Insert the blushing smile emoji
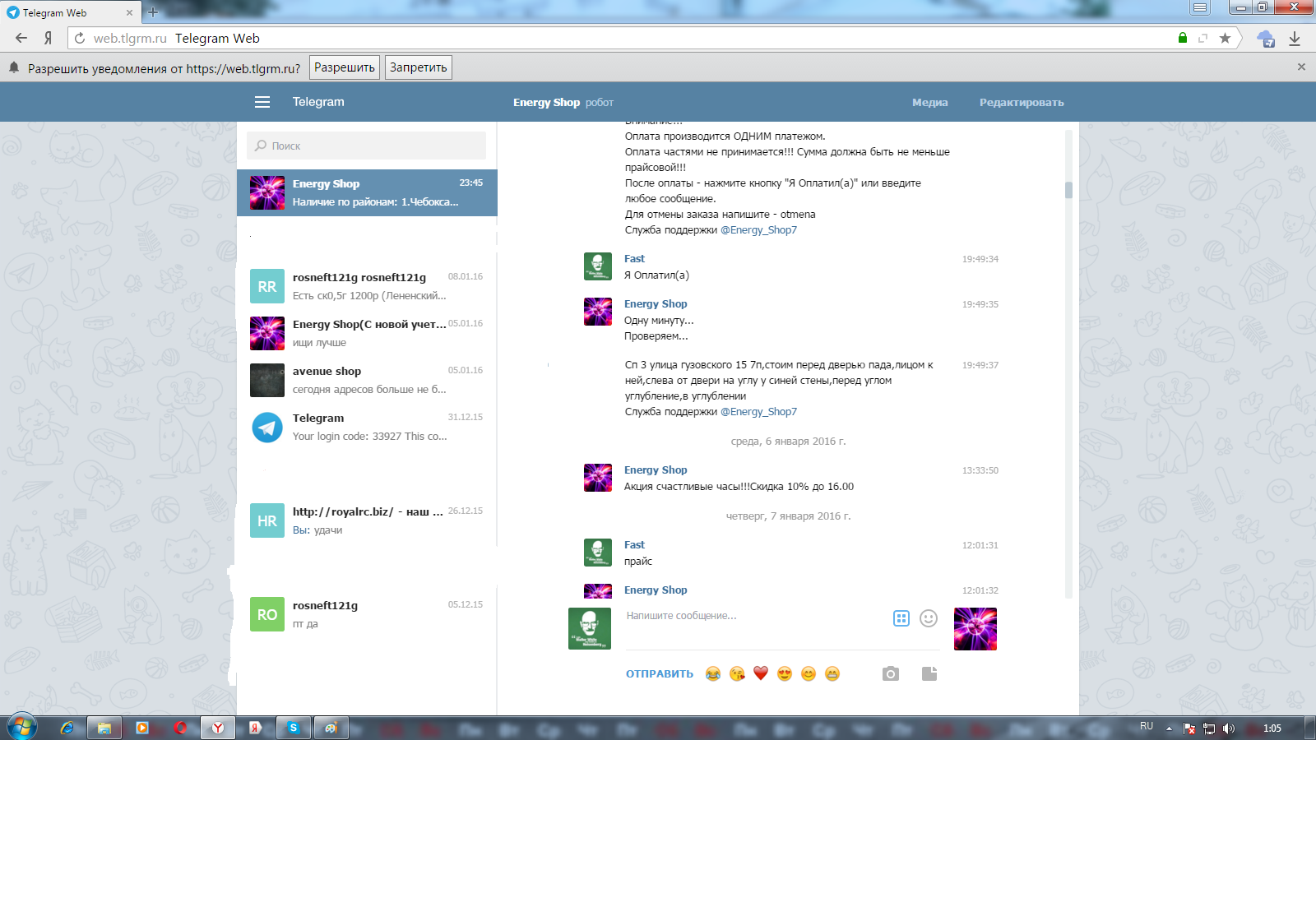The height and width of the screenshot is (902, 1316). click(809, 674)
